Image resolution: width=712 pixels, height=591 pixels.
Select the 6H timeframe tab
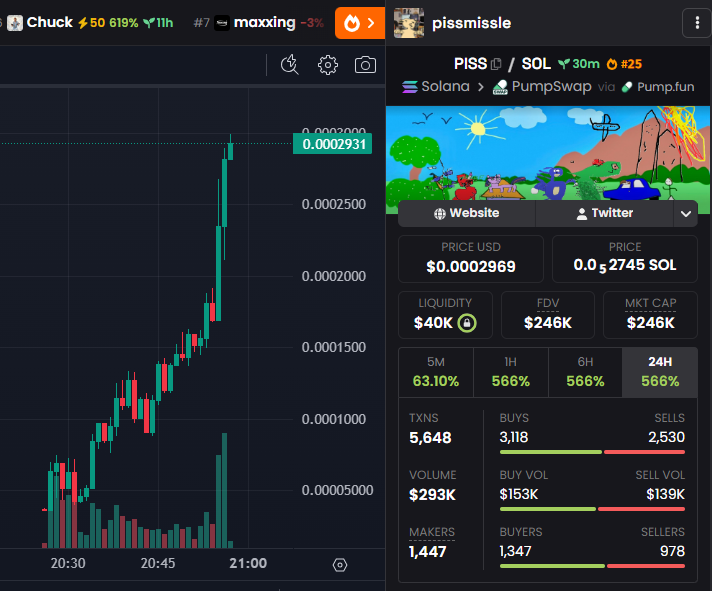click(x=585, y=372)
